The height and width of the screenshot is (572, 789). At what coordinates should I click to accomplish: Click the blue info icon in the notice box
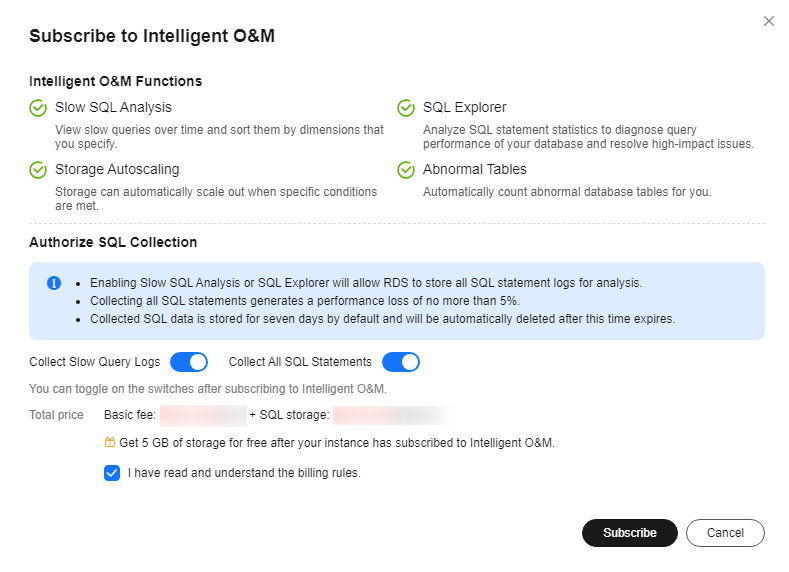[54, 283]
